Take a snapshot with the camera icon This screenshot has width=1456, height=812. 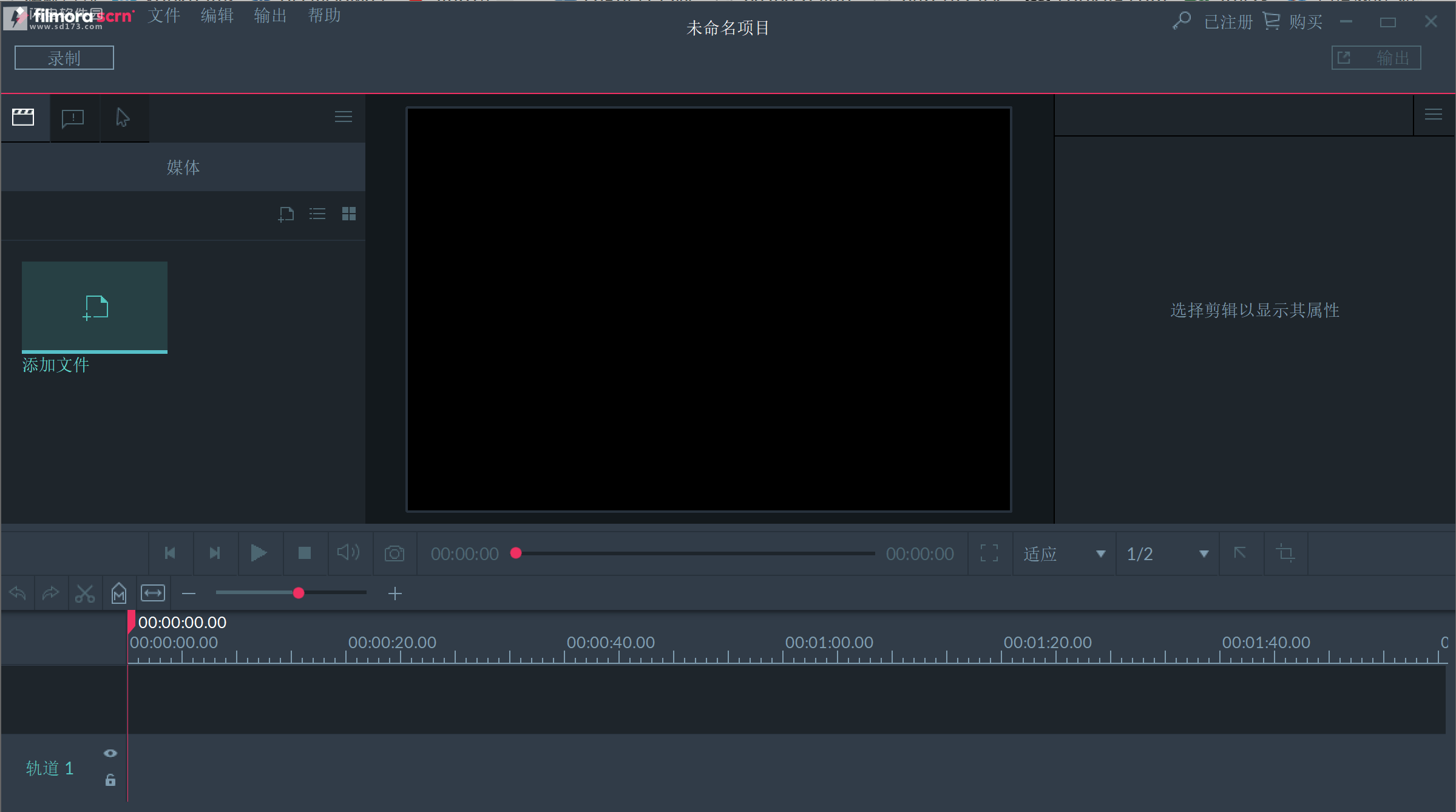click(394, 553)
